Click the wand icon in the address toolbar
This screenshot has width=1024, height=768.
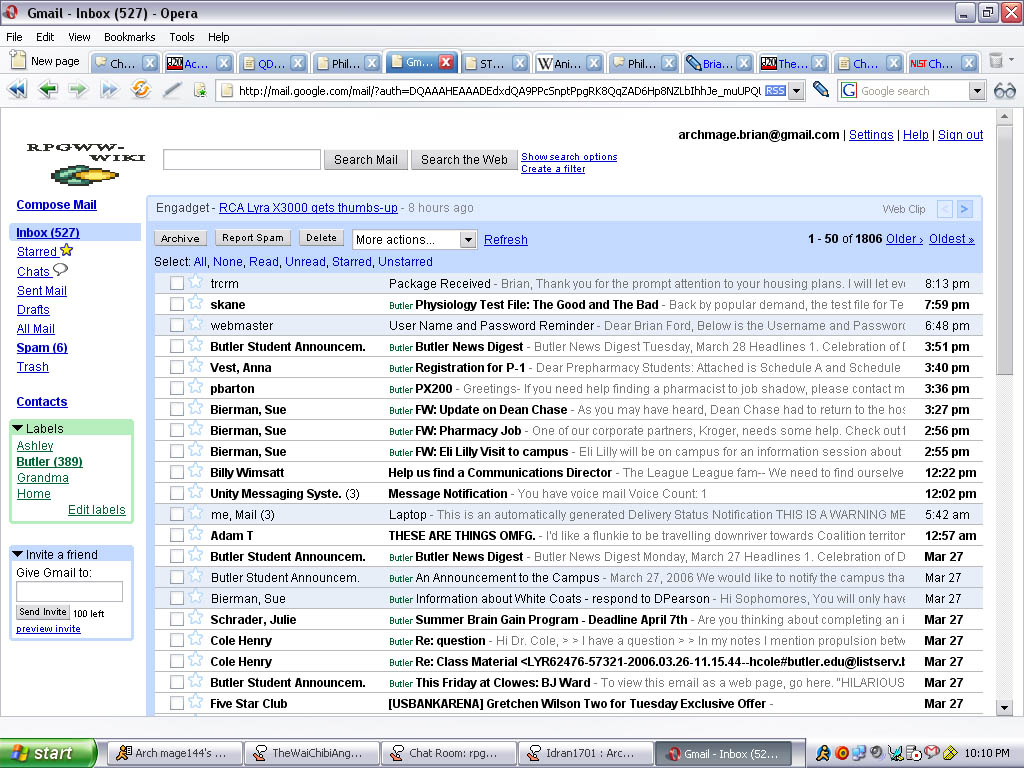[172, 89]
